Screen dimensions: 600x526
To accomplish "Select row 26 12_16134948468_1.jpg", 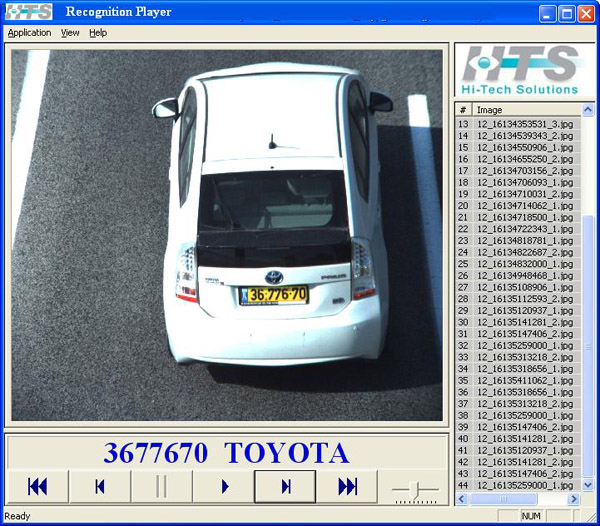I will (518, 276).
